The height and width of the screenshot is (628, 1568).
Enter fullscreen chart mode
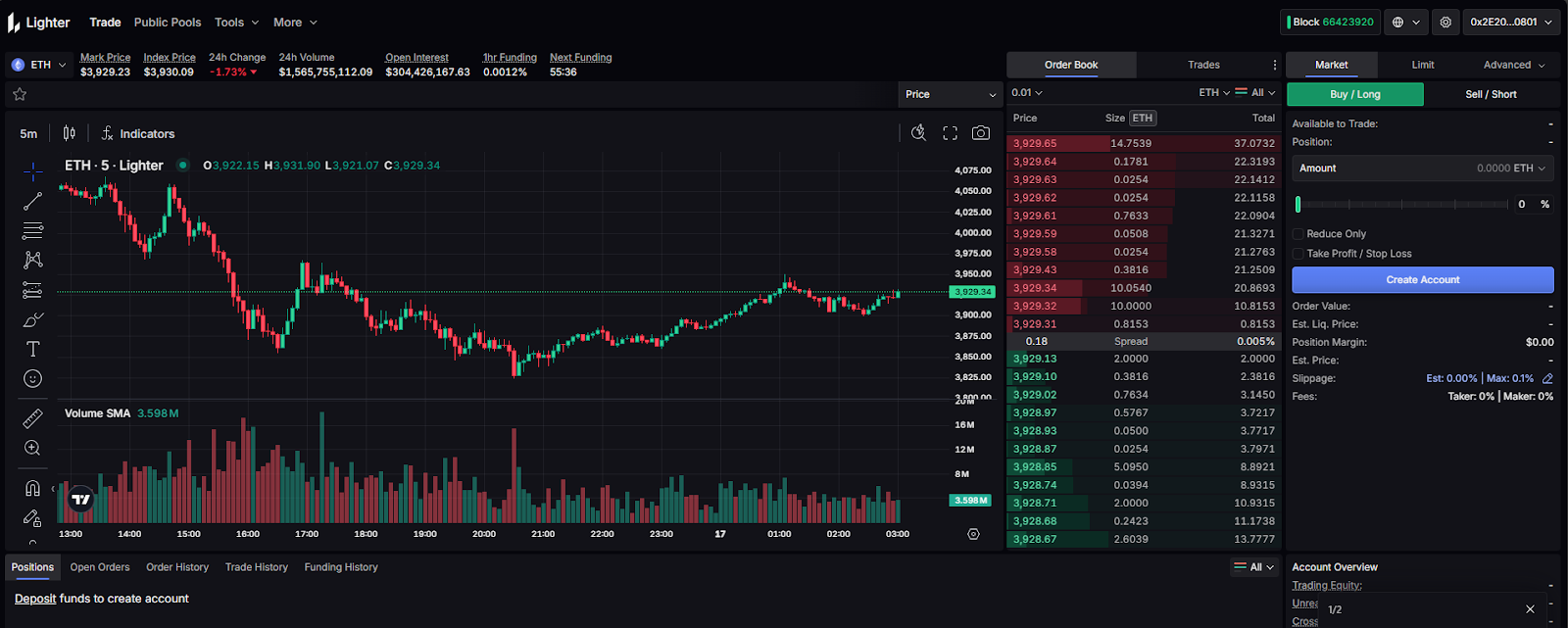click(x=950, y=133)
